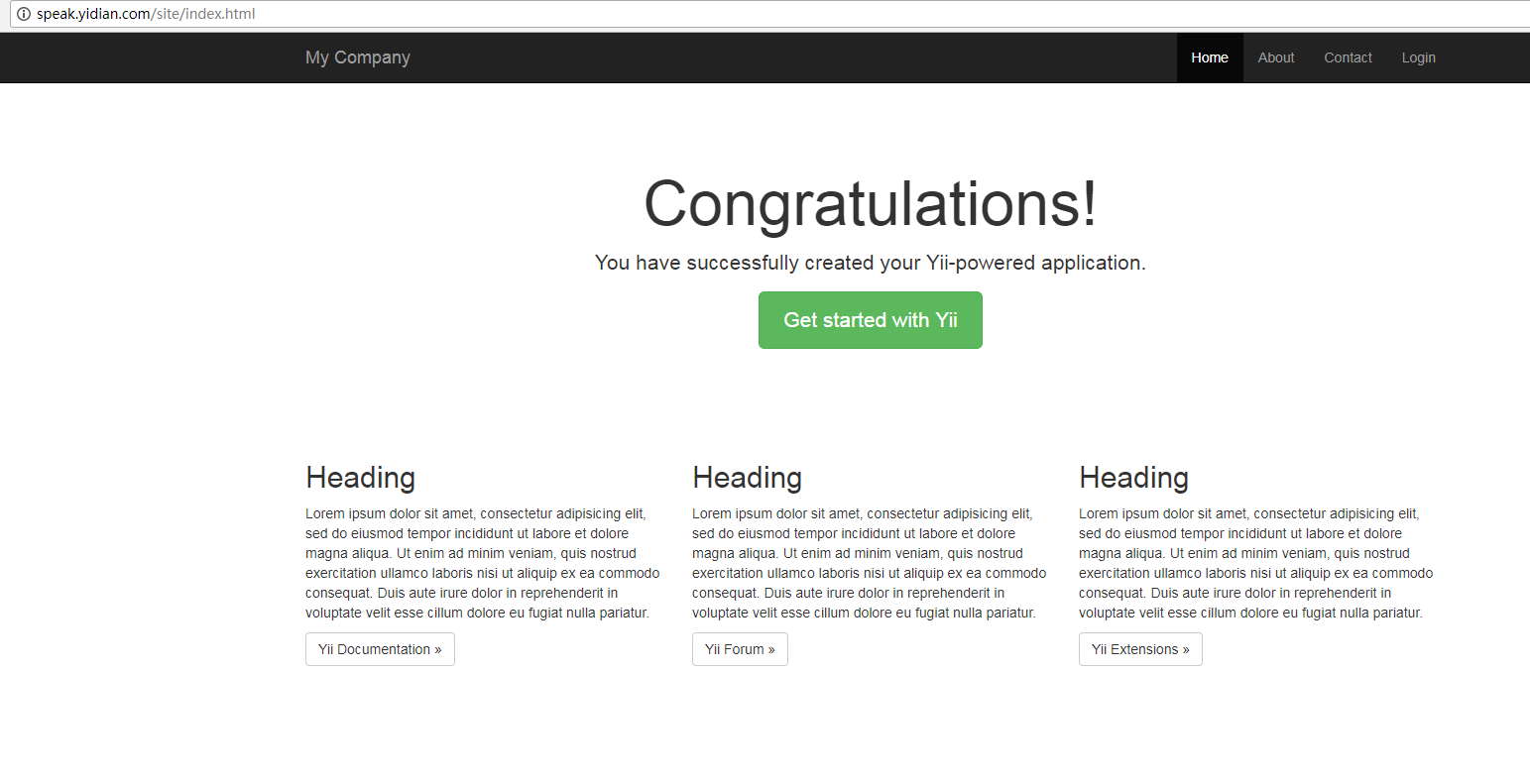Click the Heading above Yii Documentation
This screenshot has height=784, width=1530.
361,478
